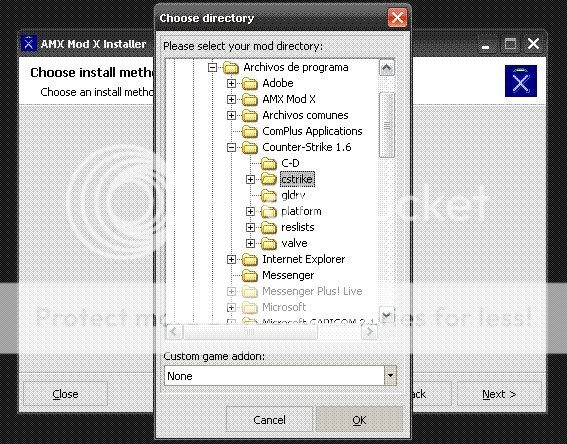Screen dimensions: 567x444
Task: Click the Messenger folder icon
Action: (x=250, y=276)
